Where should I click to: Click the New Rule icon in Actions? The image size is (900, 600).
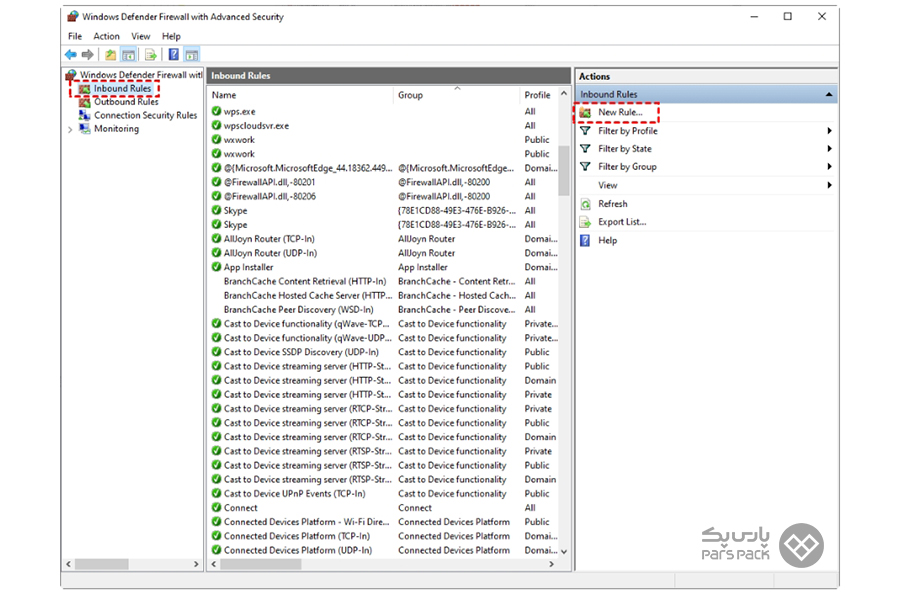585,113
